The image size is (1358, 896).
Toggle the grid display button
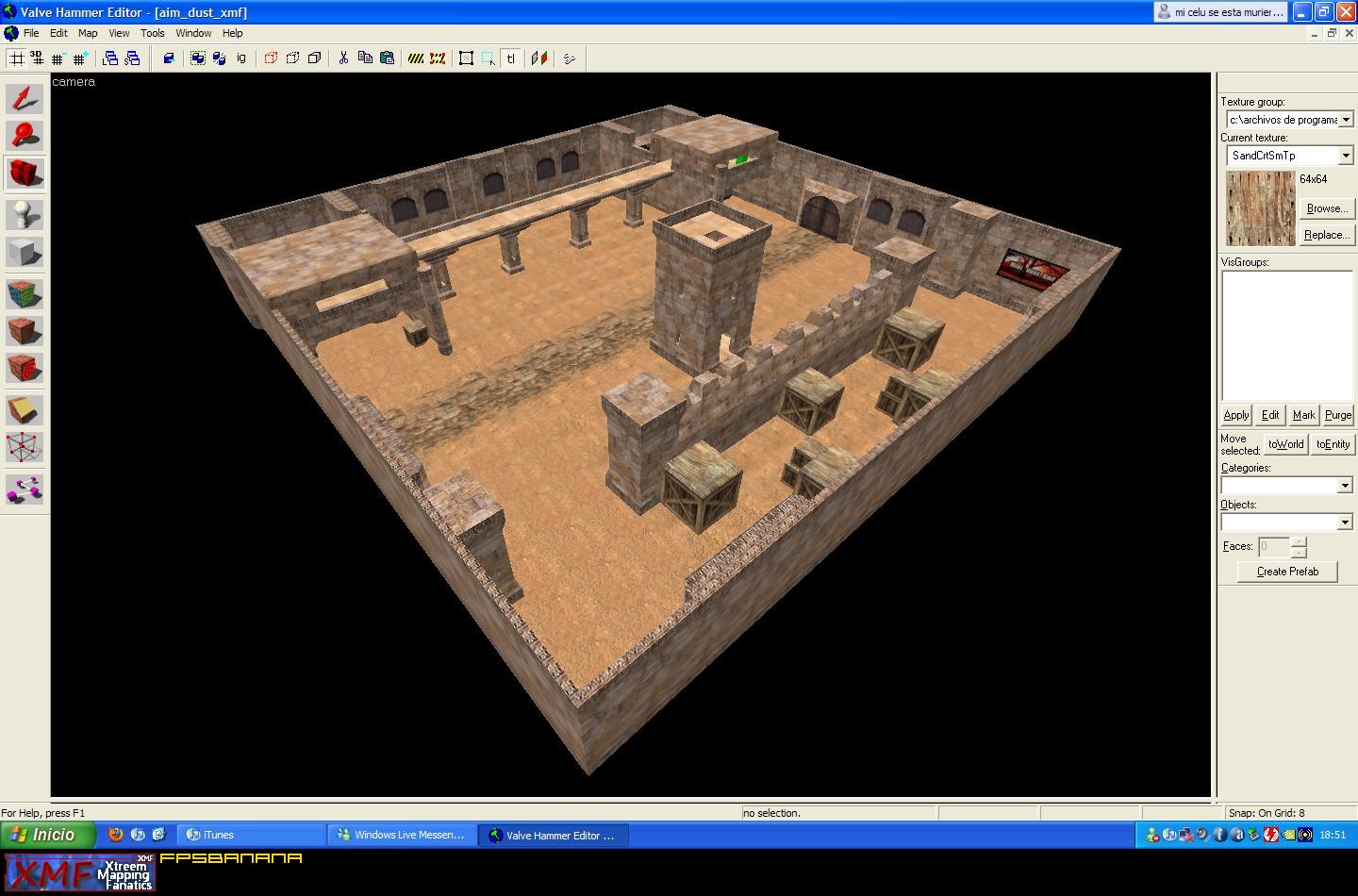point(17,58)
